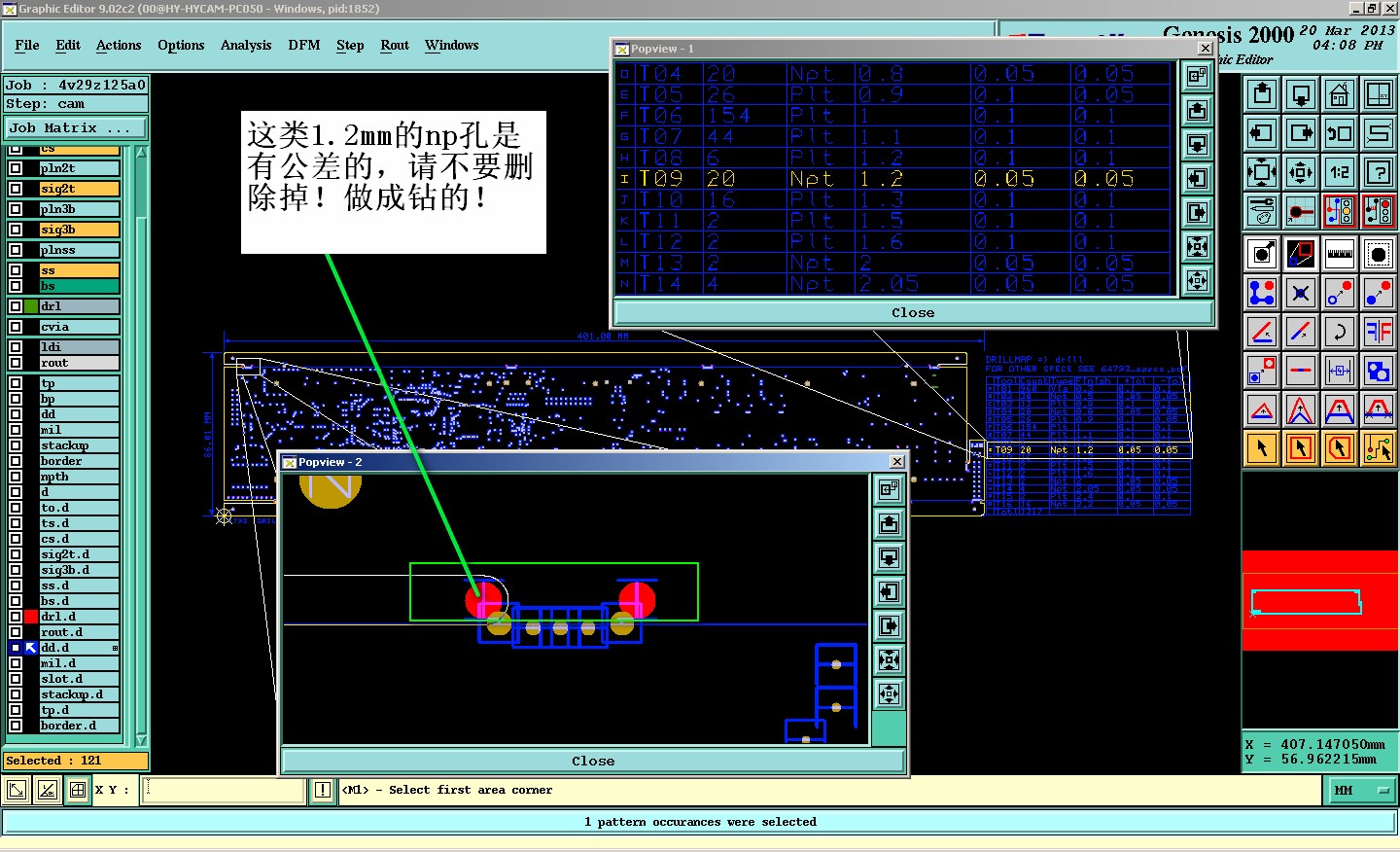Click the pan down arrow icon in right toolbar

pyautogui.click(x=1301, y=94)
